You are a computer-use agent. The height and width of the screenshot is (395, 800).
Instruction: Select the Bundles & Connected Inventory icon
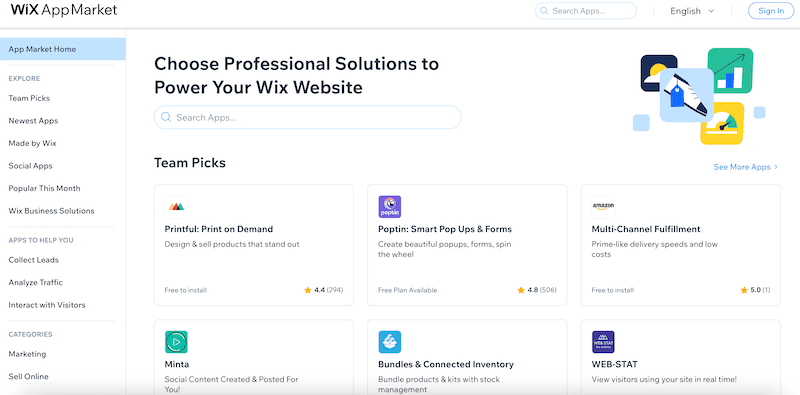click(x=390, y=342)
